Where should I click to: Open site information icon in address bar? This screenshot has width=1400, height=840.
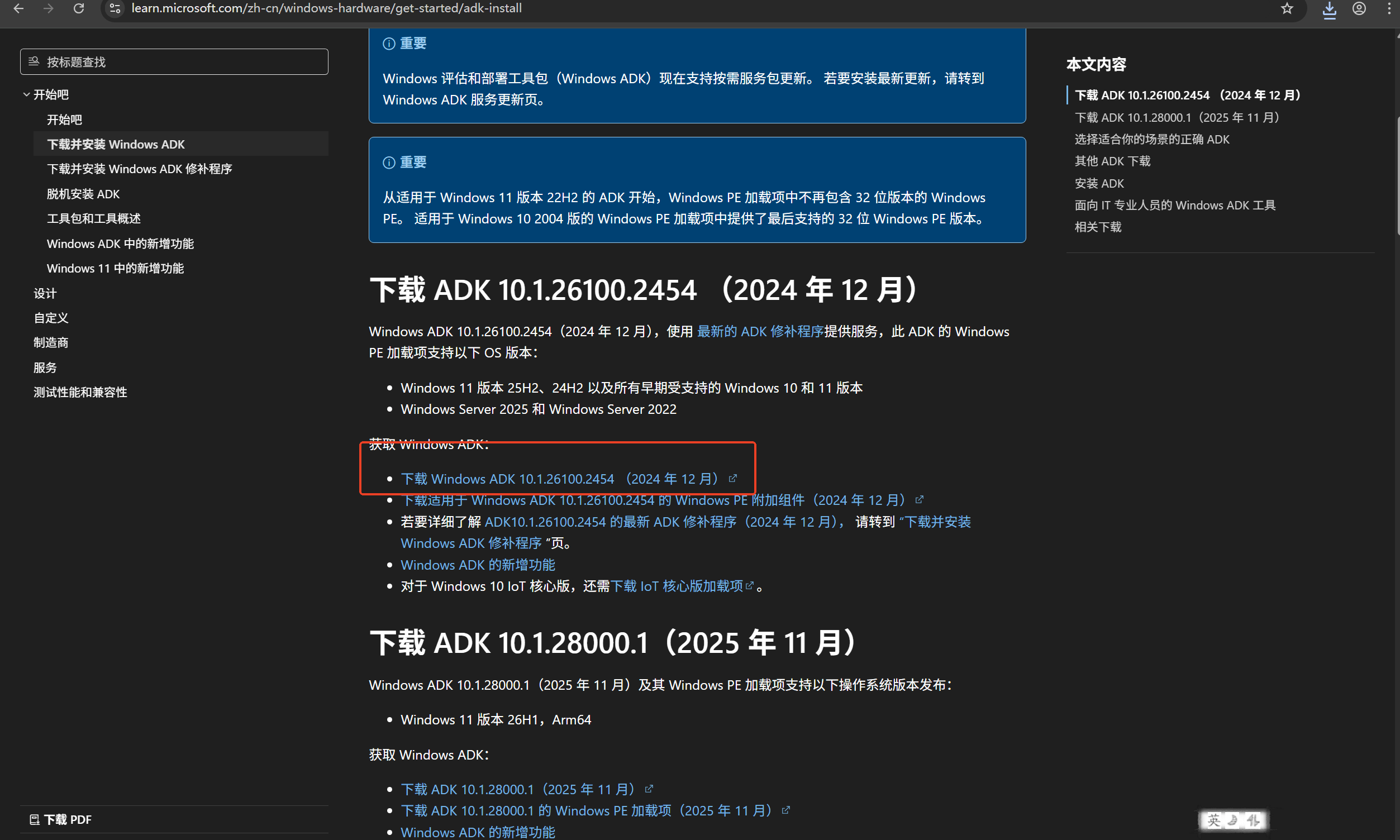[x=115, y=8]
